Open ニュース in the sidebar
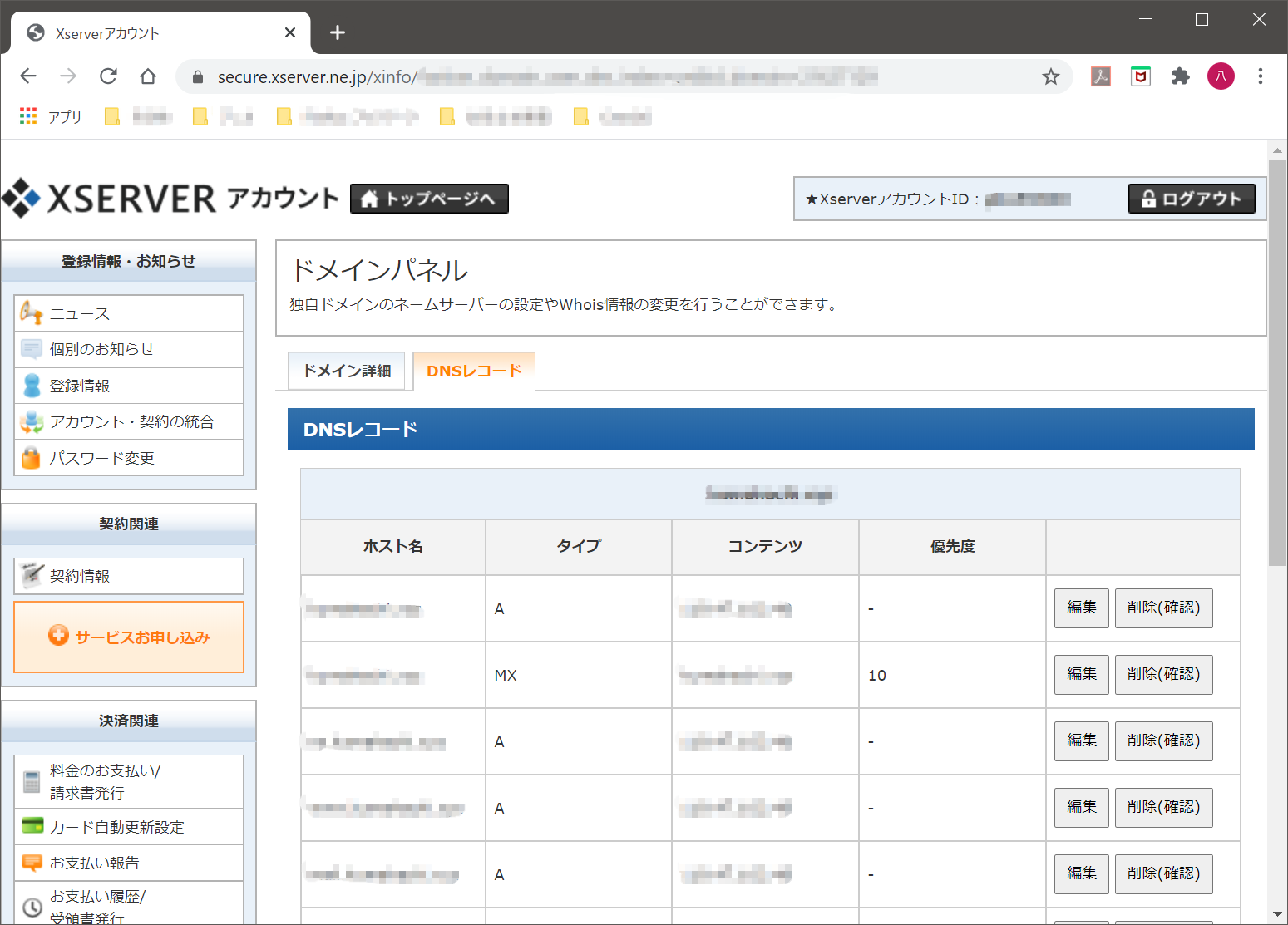Image resolution: width=1288 pixels, height=925 pixels. click(129, 313)
